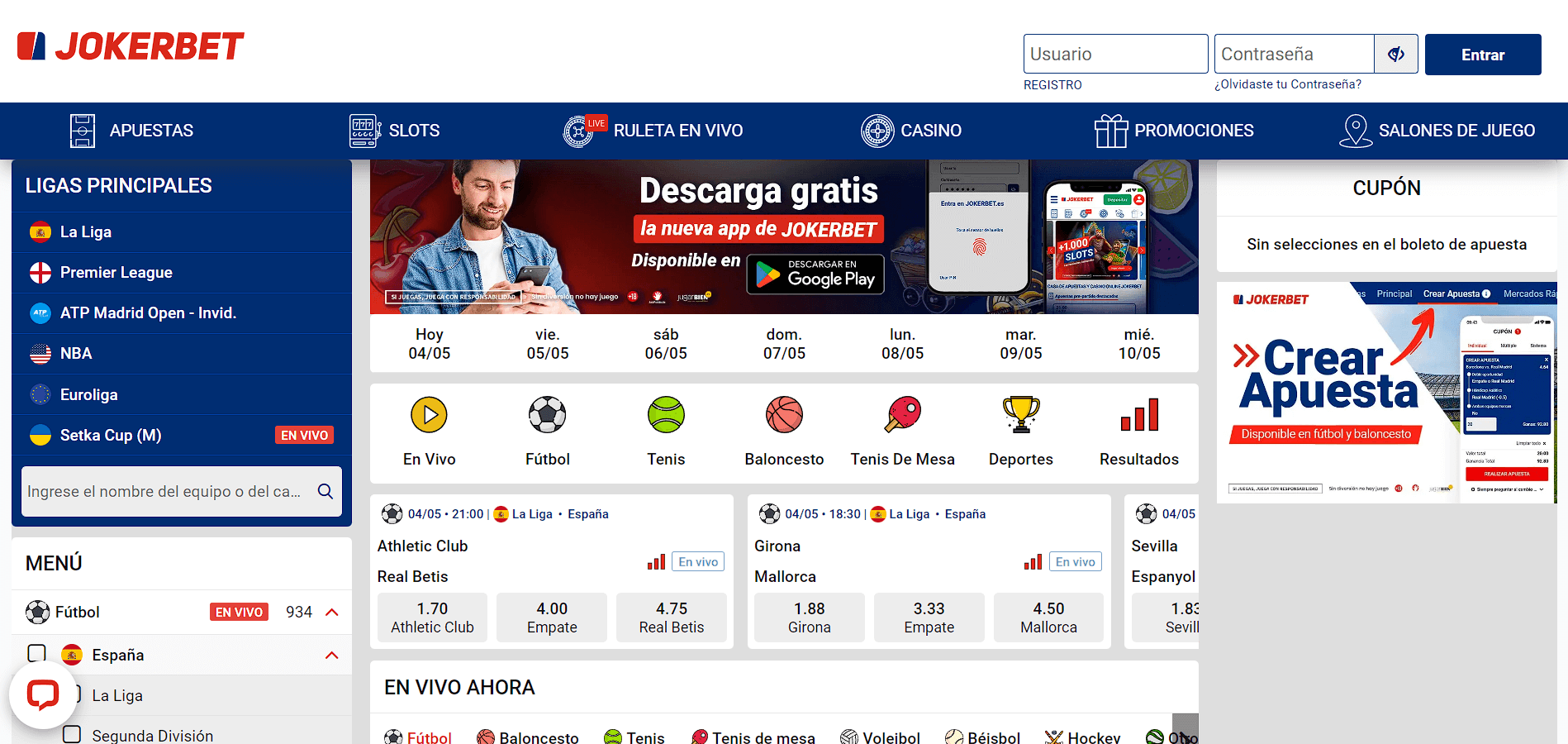Open the PROMOCIONES menu
Viewport: 1568px width, 744px height.
1174,131
